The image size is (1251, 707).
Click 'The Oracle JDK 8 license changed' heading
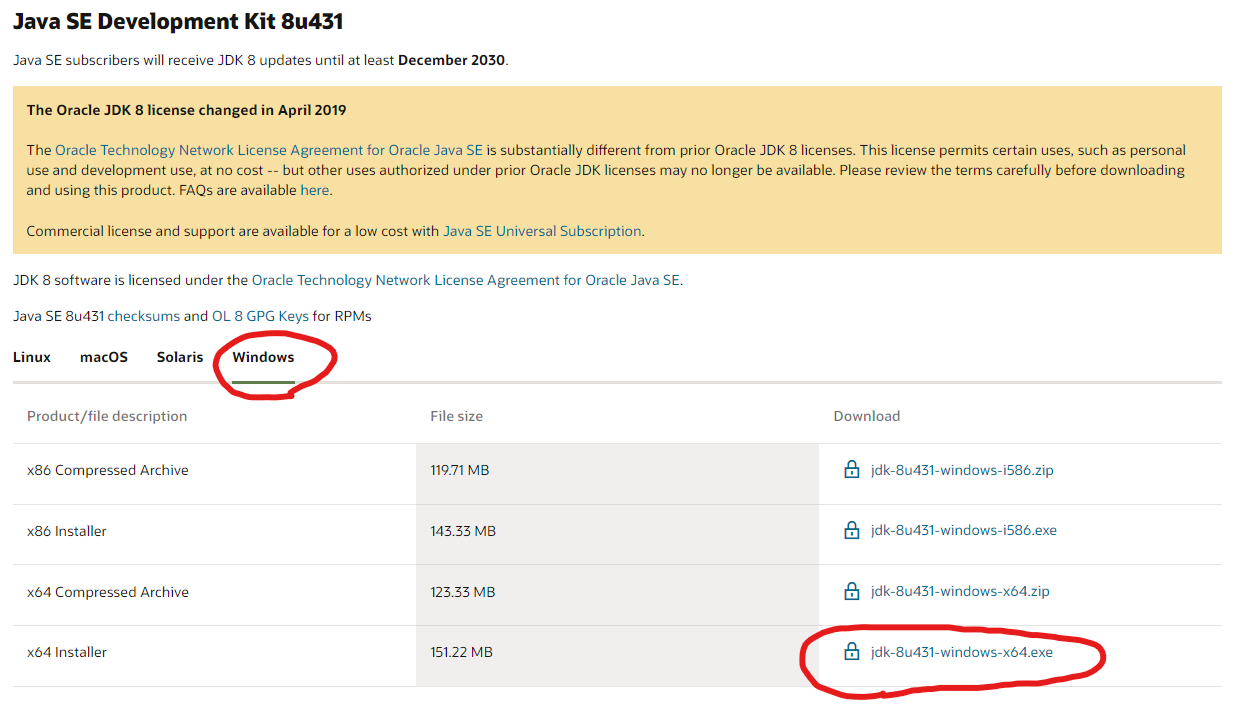pos(187,110)
